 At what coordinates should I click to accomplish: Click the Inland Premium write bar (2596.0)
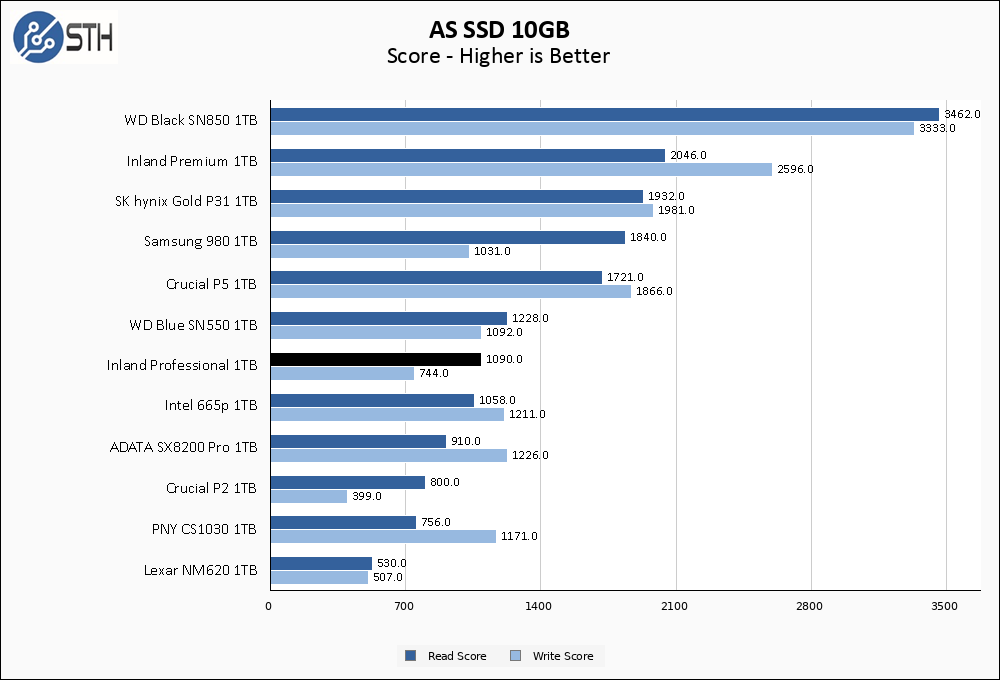point(521,169)
